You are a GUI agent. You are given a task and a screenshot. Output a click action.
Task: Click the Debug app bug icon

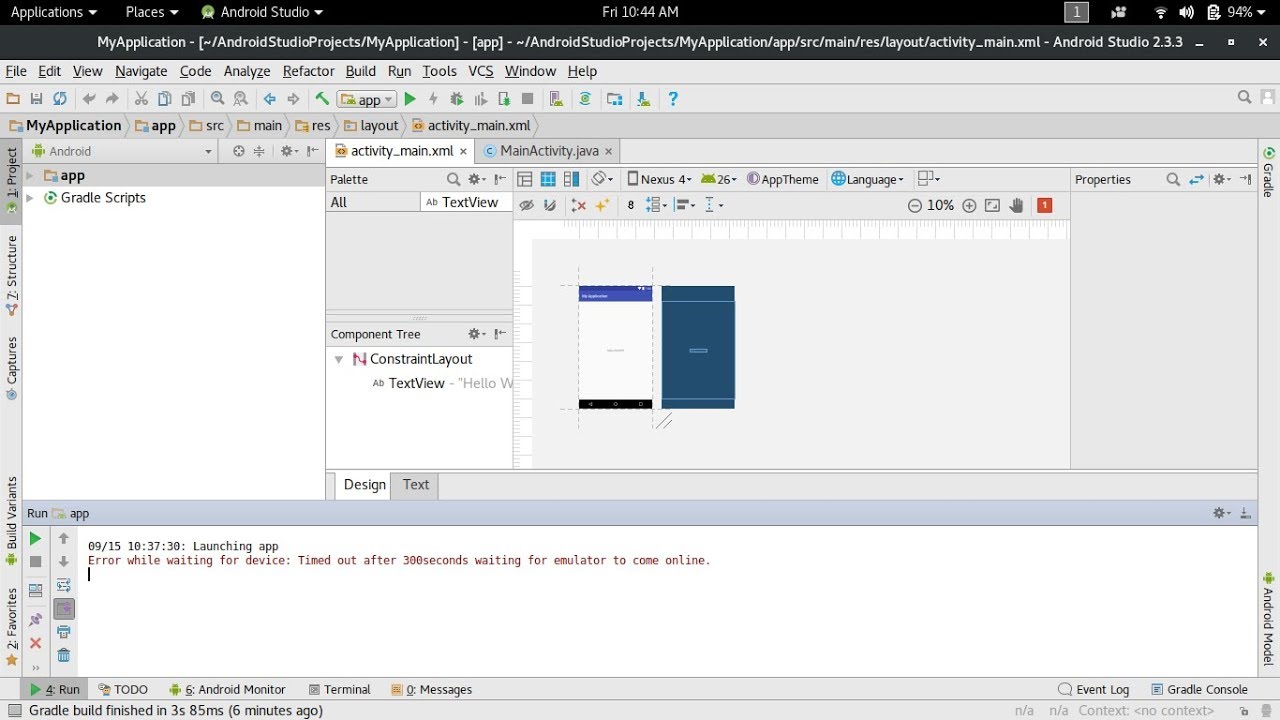(x=457, y=99)
